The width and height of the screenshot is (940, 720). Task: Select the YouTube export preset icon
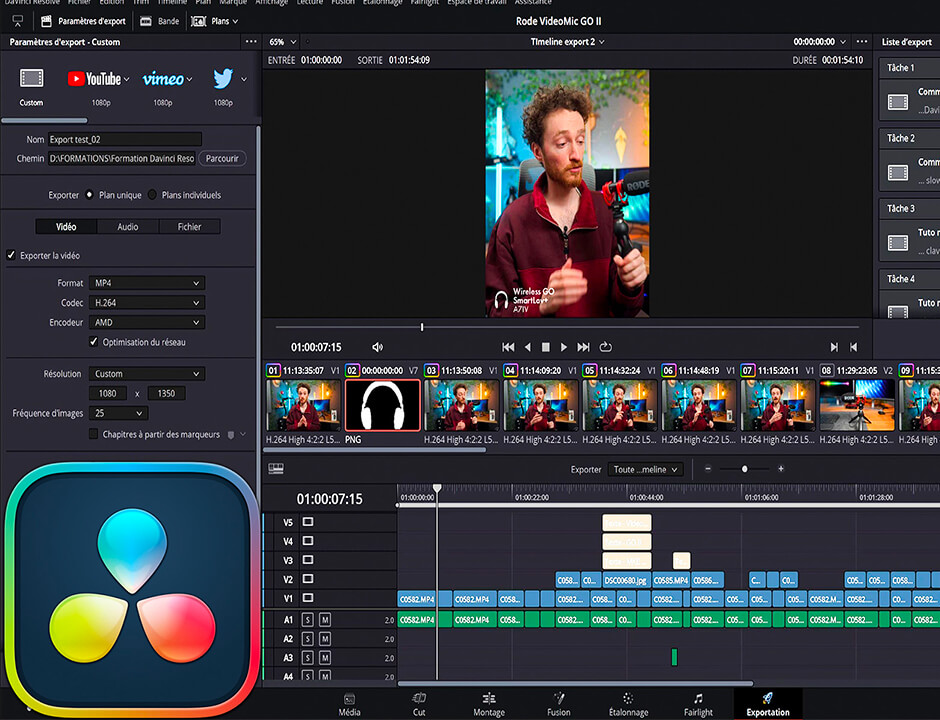pyautogui.click(x=94, y=79)
